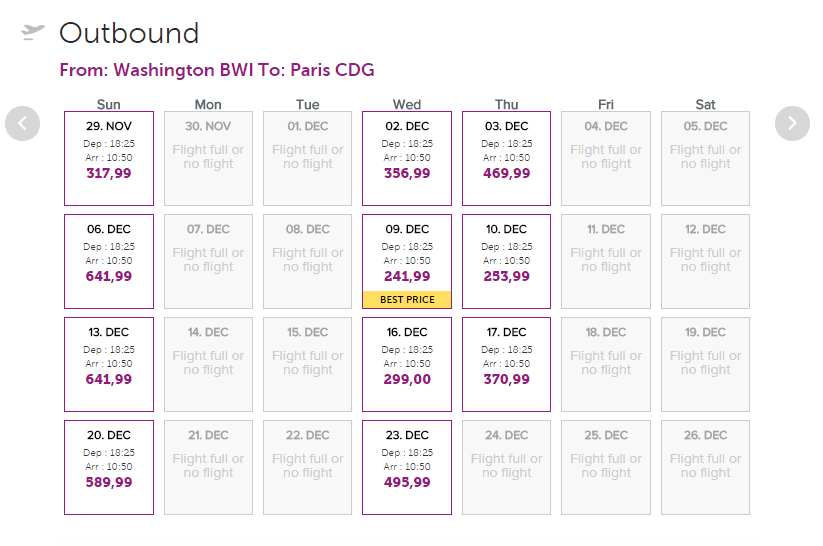
Task: Pick the 20. DEC flight for 589,99
Action: 109,467
